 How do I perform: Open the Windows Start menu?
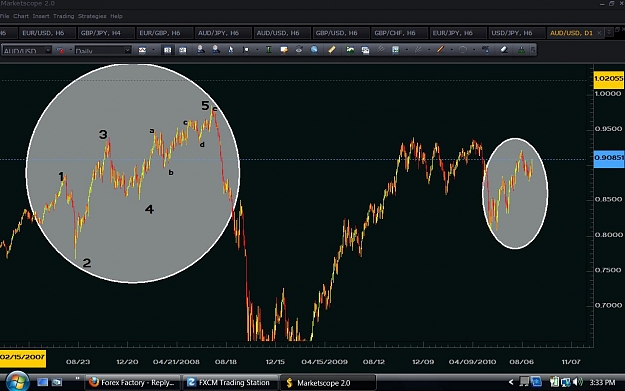click(x=18, y=382)
